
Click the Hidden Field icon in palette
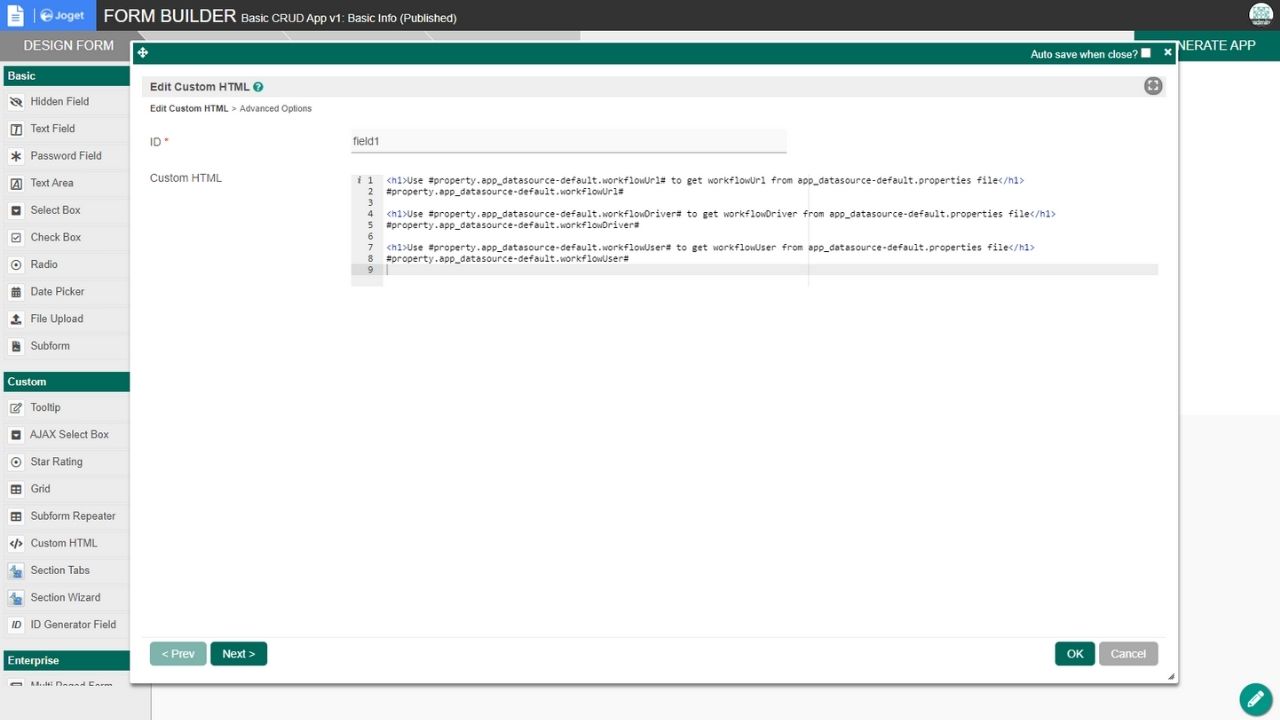coord(16,102)
